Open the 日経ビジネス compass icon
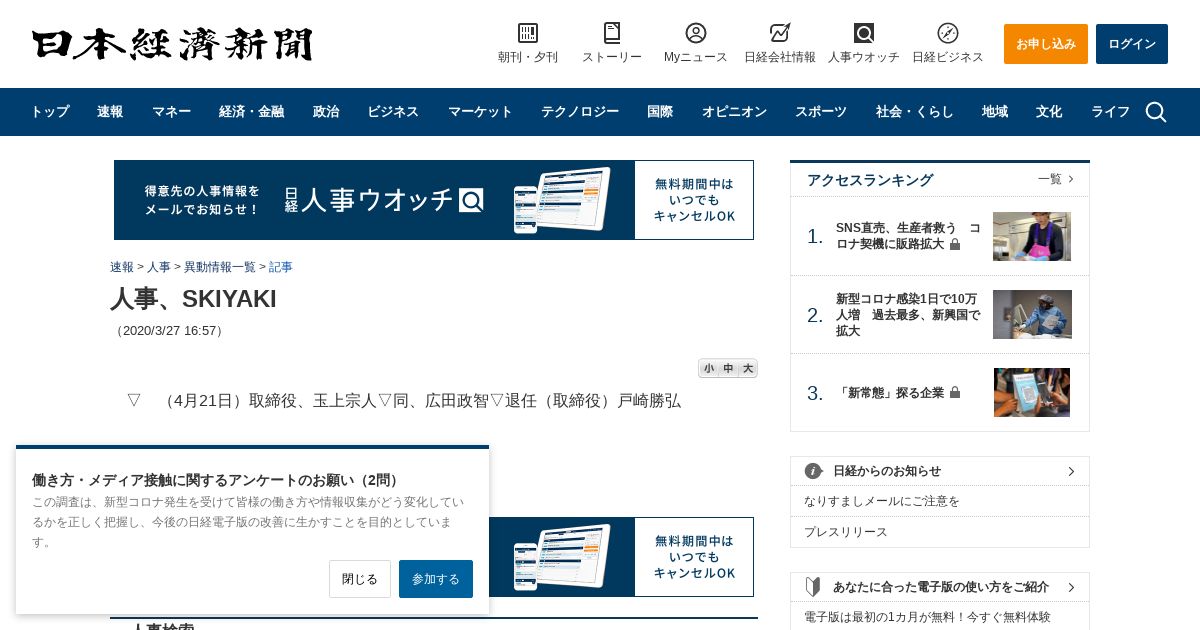This screenshot has width=1200, height=630. click(948, 33)
